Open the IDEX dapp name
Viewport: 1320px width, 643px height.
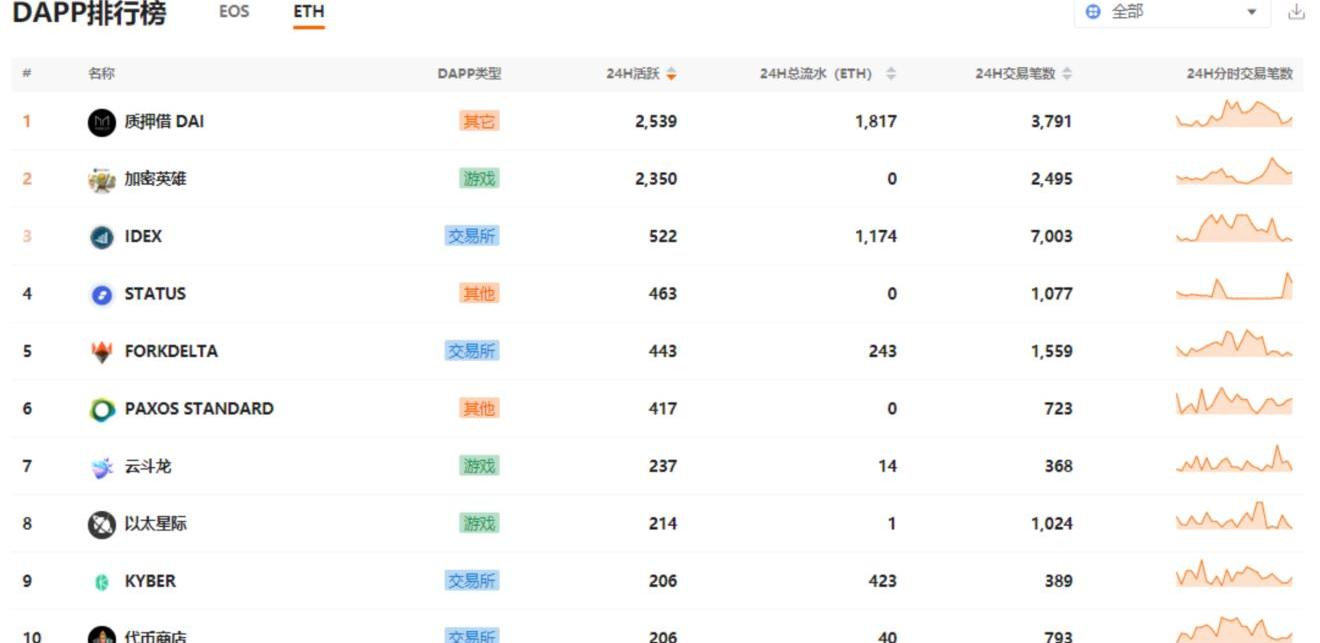click(x=143, y=236)
